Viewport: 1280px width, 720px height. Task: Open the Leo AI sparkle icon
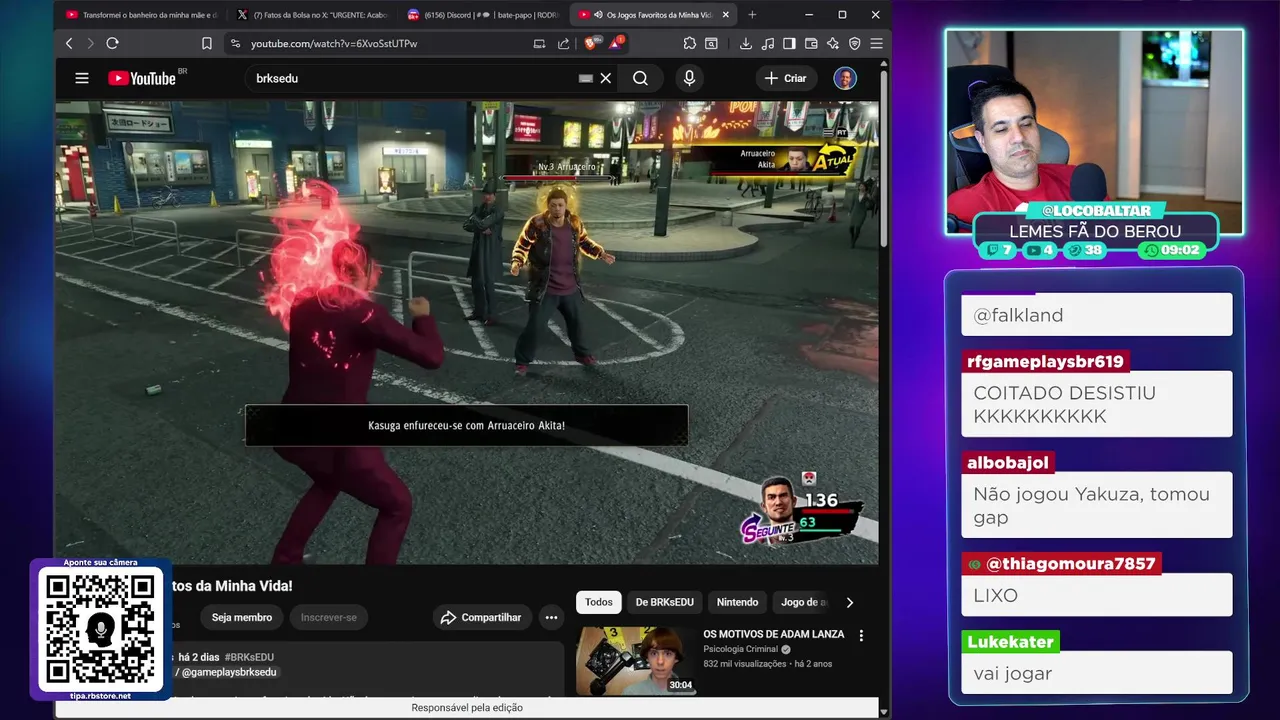(x=833, y=43)
